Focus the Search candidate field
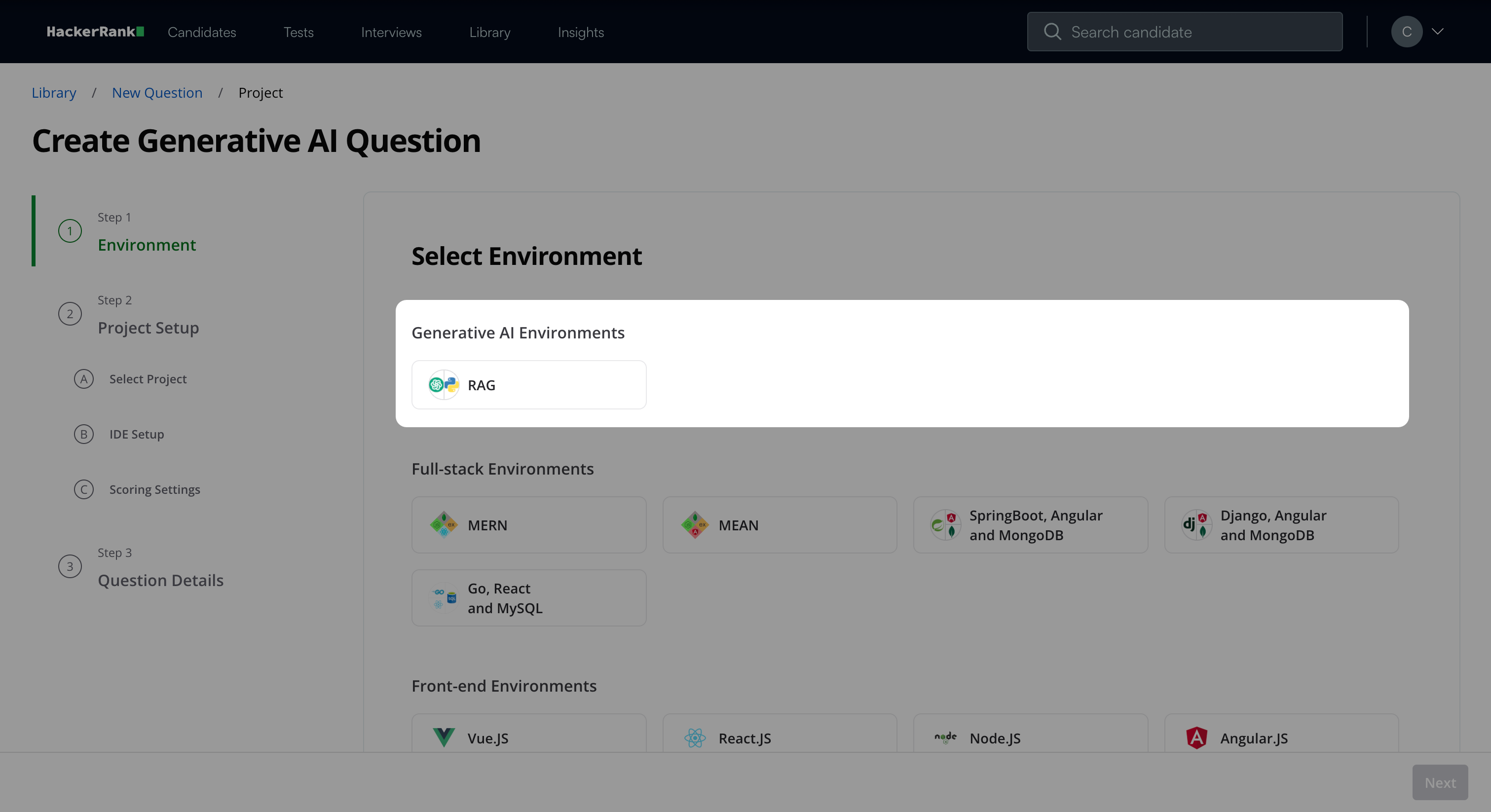Image resolution: width=1491 pixels, height=812 pixels. pos(1185,32)
